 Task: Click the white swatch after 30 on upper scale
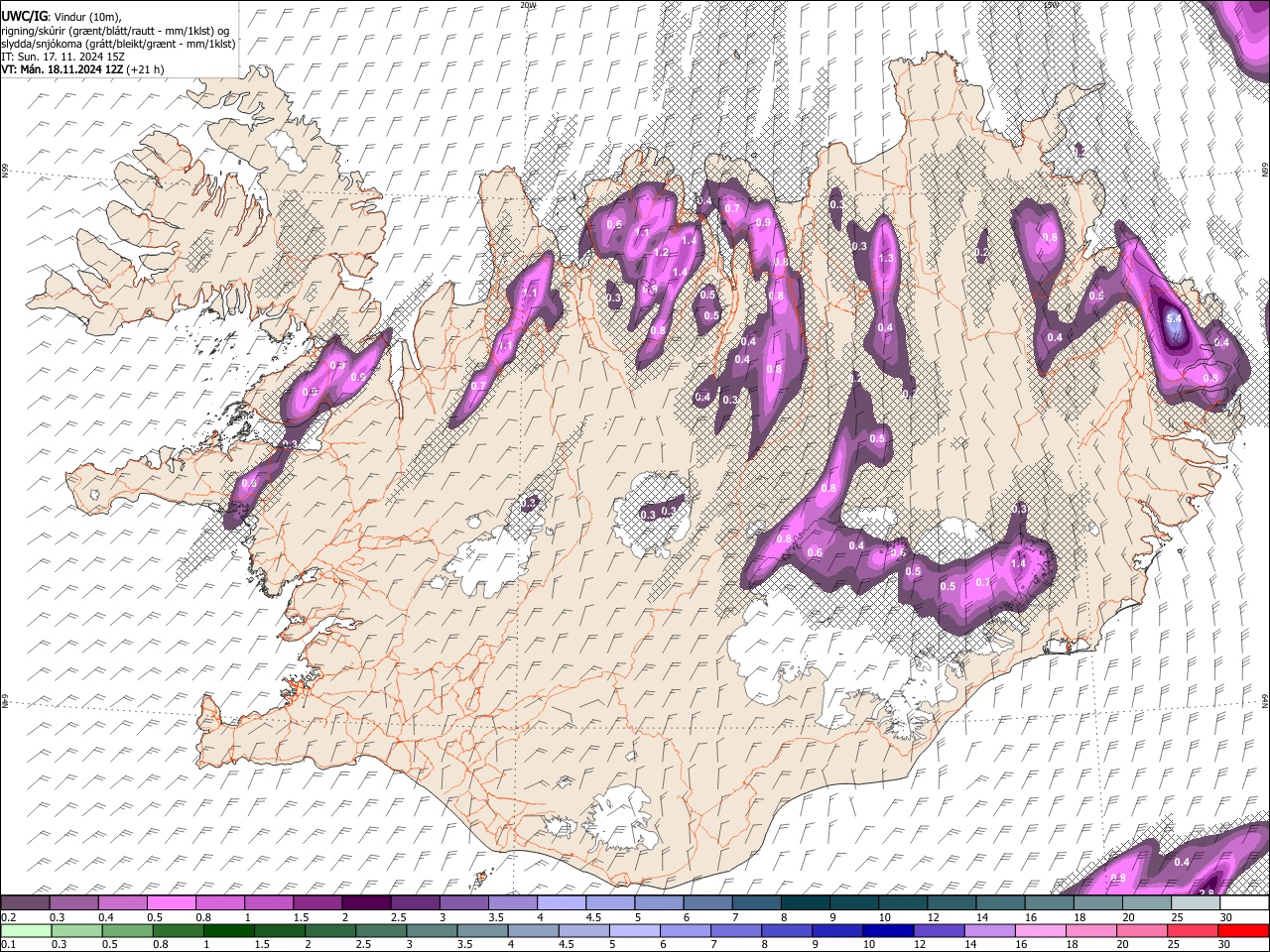(x=1244, y=902)
